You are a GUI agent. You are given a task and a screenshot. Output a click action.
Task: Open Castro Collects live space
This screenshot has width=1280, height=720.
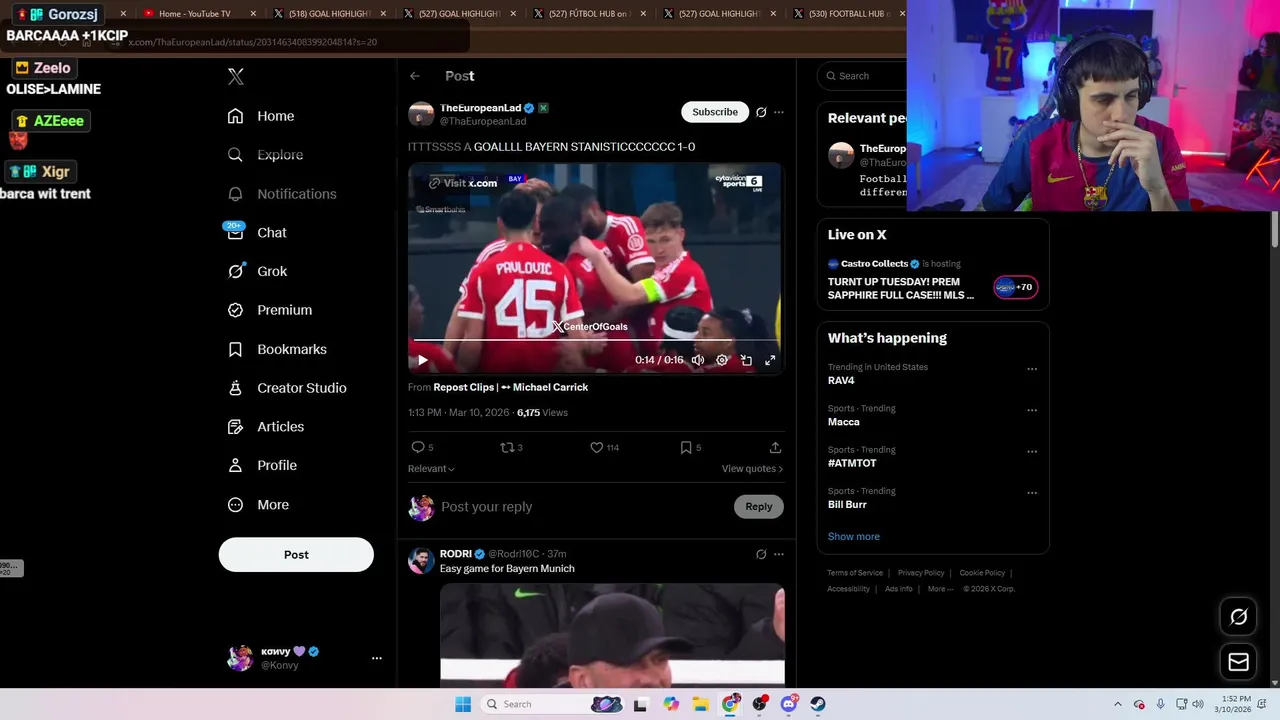pyautogui.click(x=932, y=279)
